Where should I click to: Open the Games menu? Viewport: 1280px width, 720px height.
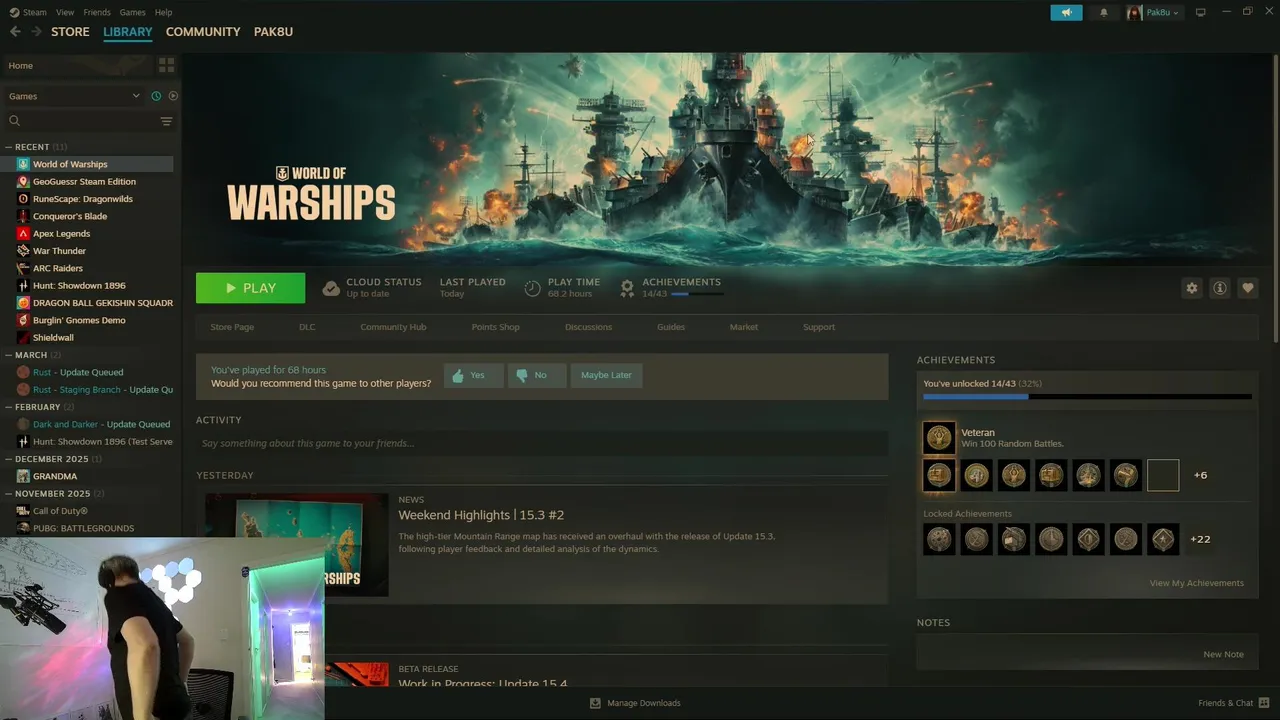(x=132, y=12)
